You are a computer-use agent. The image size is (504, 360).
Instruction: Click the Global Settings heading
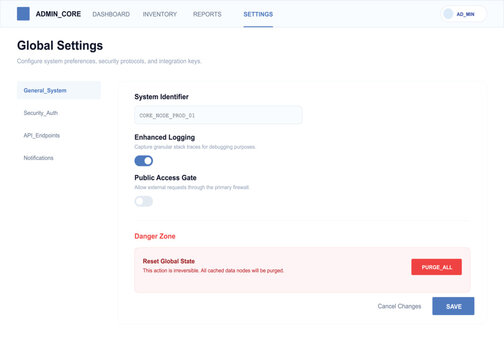[60, 46]
